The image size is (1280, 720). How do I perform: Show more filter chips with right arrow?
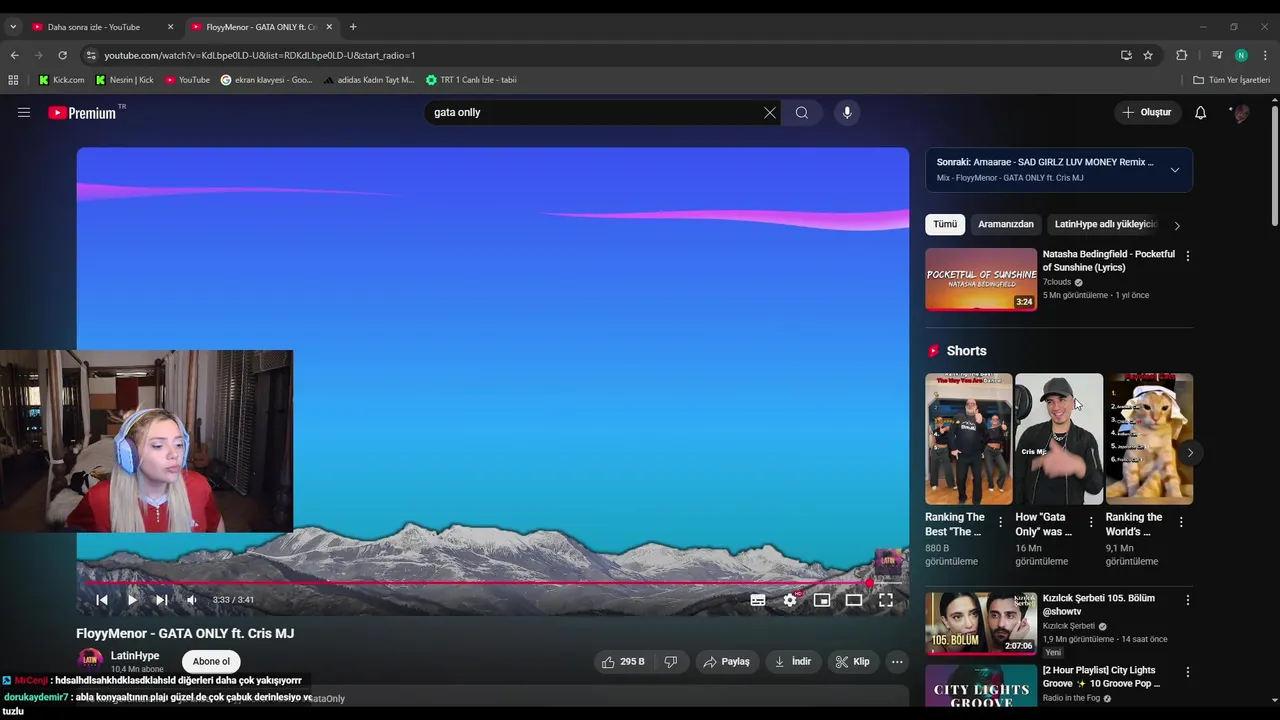(1177, 226)
